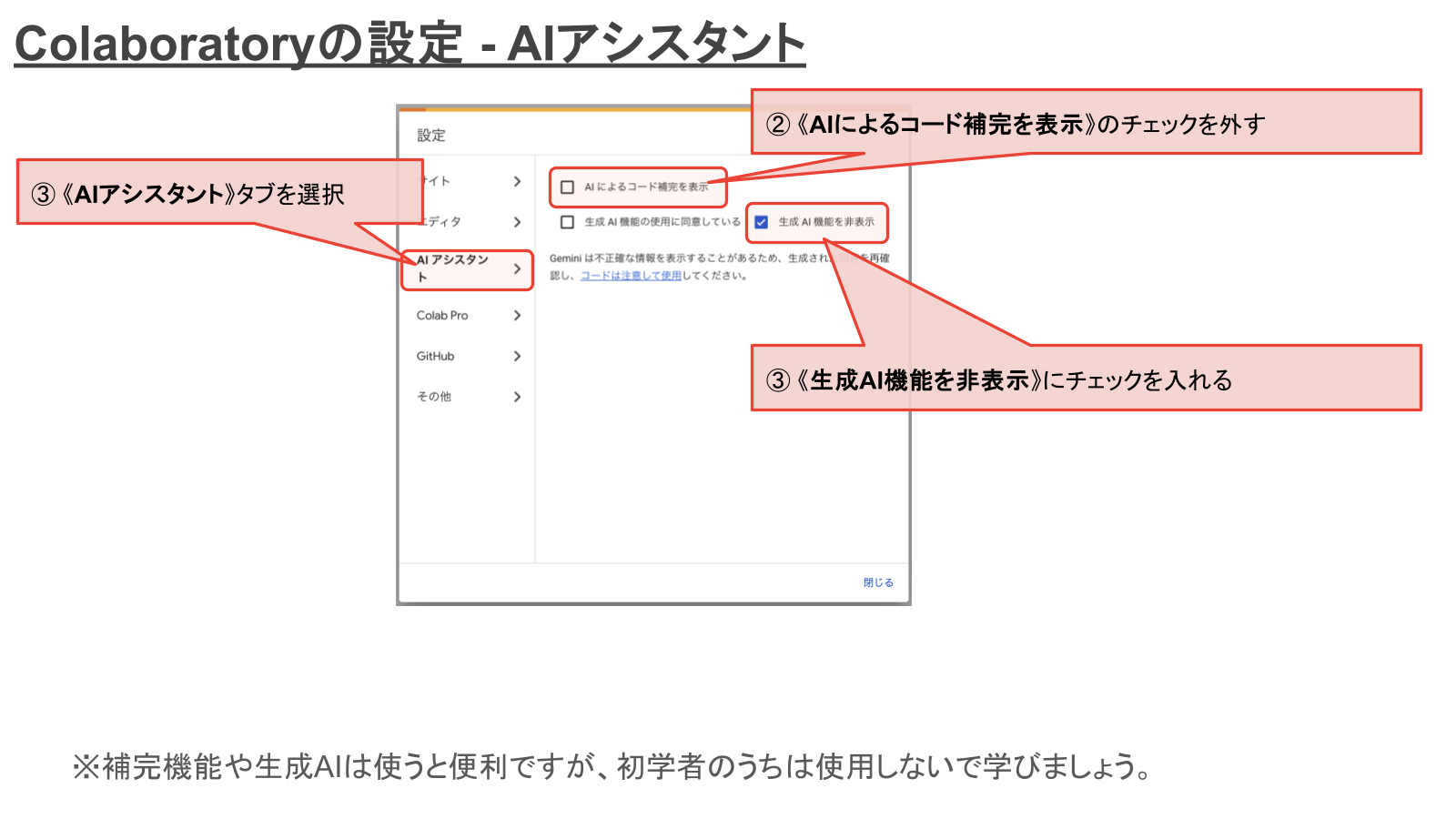Click the chevron beside AI アシスタント
Image resolution: width=1456 pixels, height=819 pixels.
[x=517, y=268]
